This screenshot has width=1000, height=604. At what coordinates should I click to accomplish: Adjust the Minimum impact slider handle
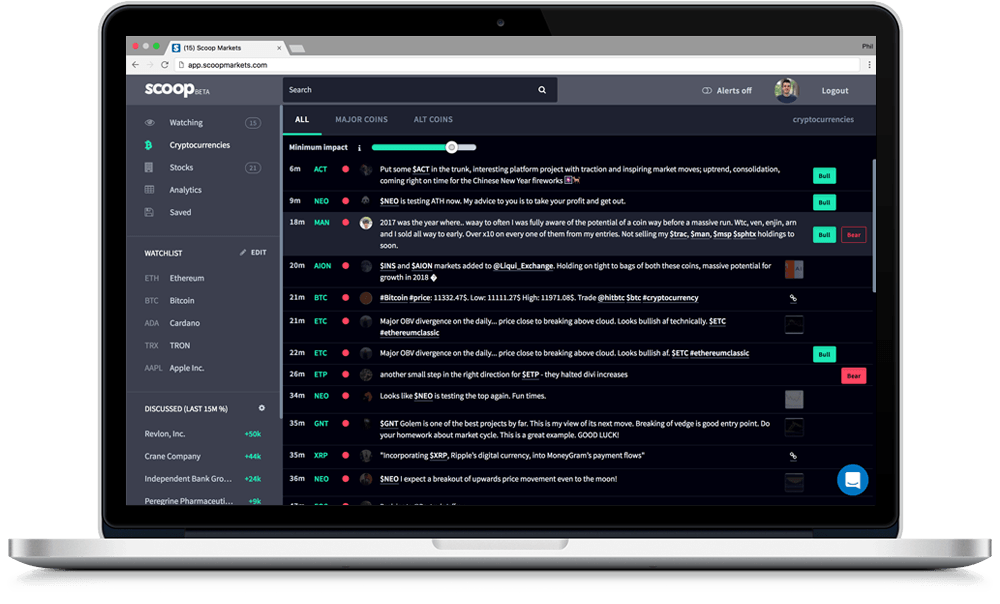[x=452, y=147]
